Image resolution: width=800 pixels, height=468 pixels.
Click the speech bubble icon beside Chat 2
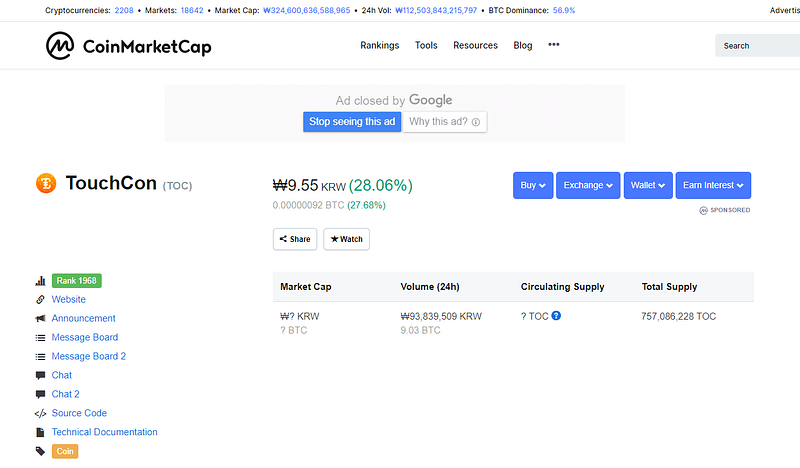40,394
